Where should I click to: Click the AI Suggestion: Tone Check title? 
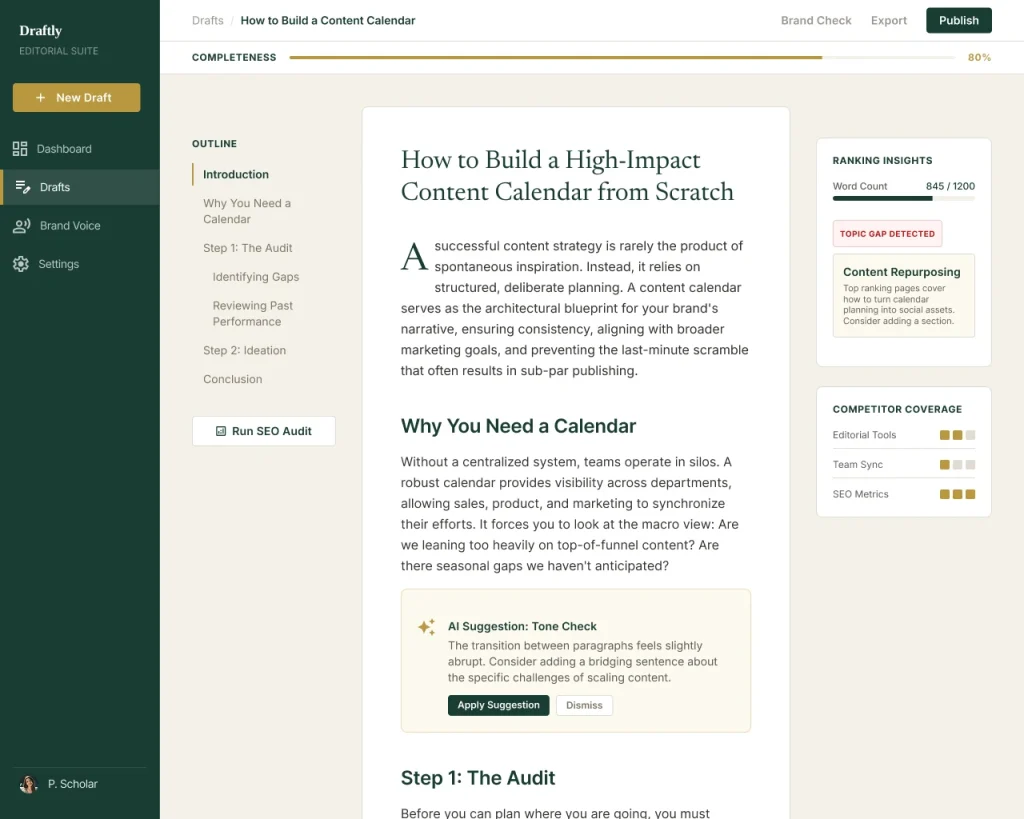[522, 626]
